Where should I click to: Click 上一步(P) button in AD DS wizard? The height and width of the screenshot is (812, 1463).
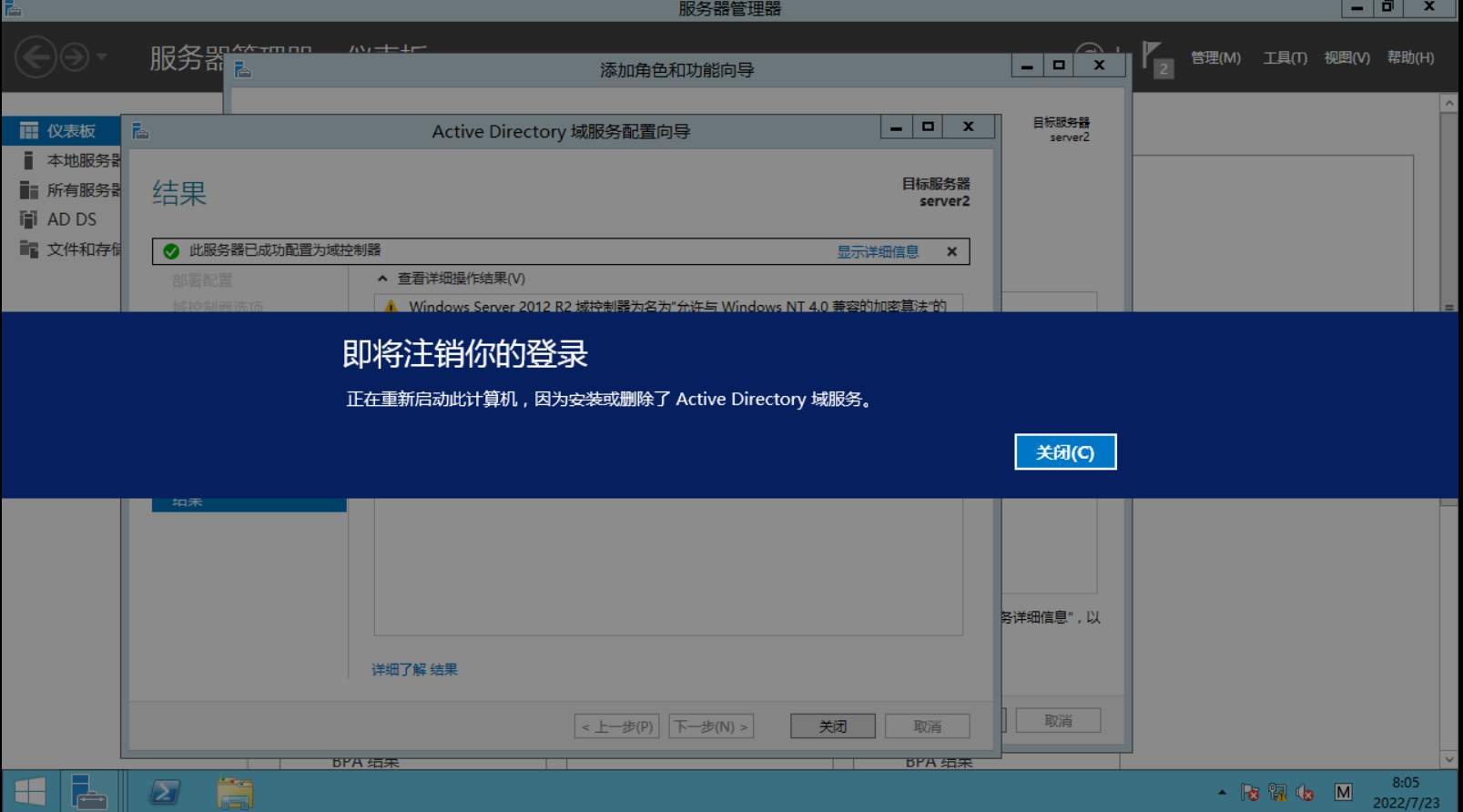616,726
